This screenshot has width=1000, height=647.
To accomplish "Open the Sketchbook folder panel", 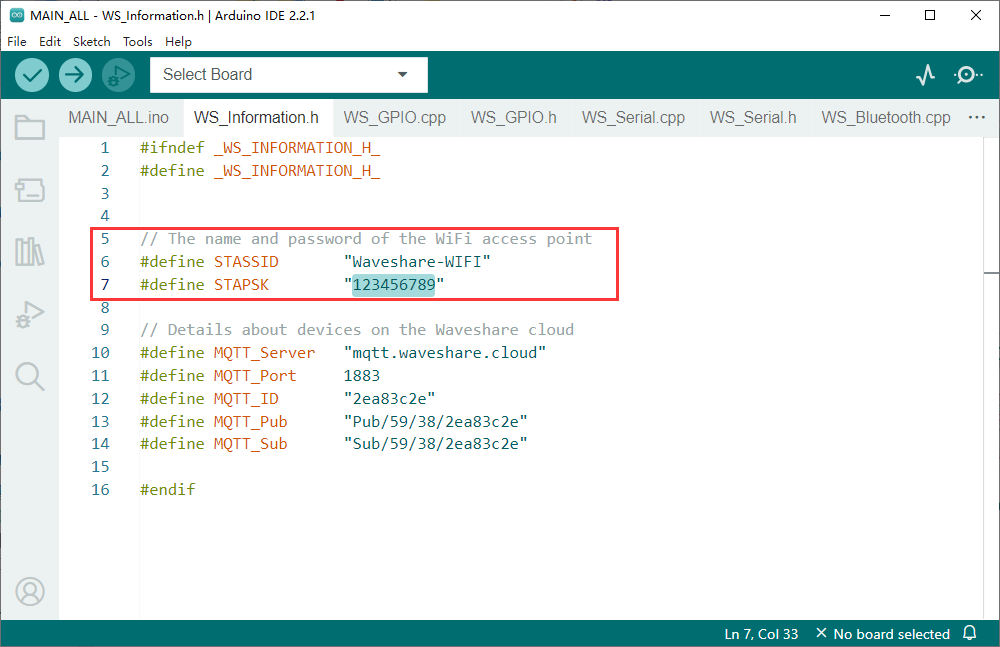I will 30,127.
